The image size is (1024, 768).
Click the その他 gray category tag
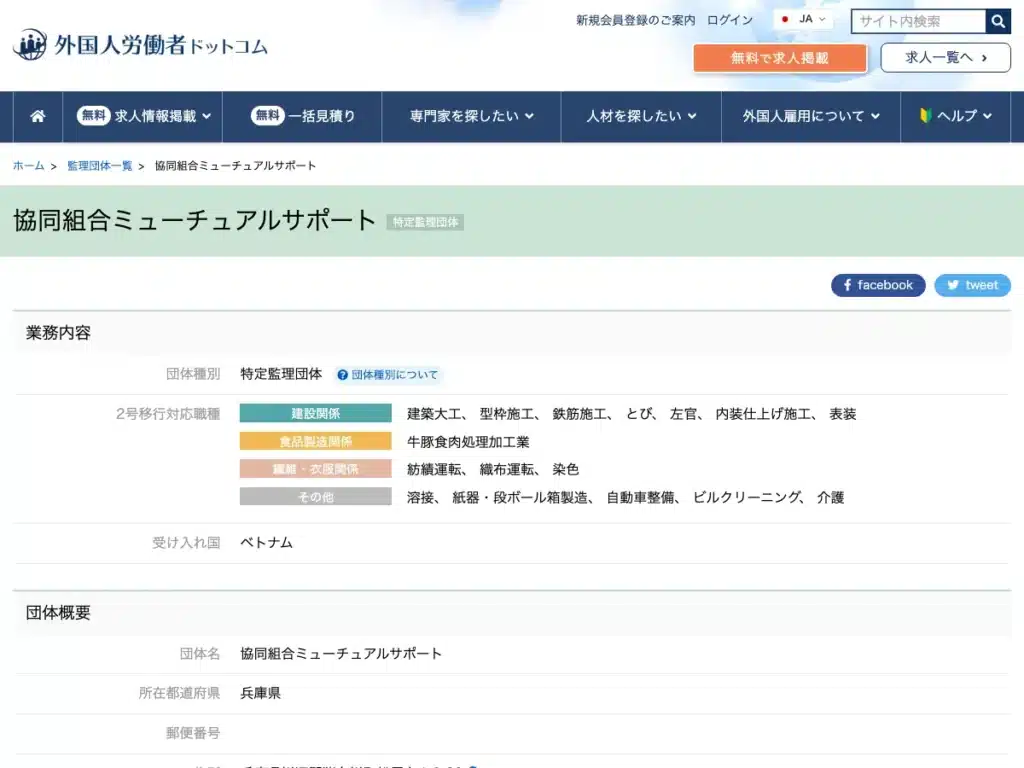pyautogui.click(x=315, y=497)
